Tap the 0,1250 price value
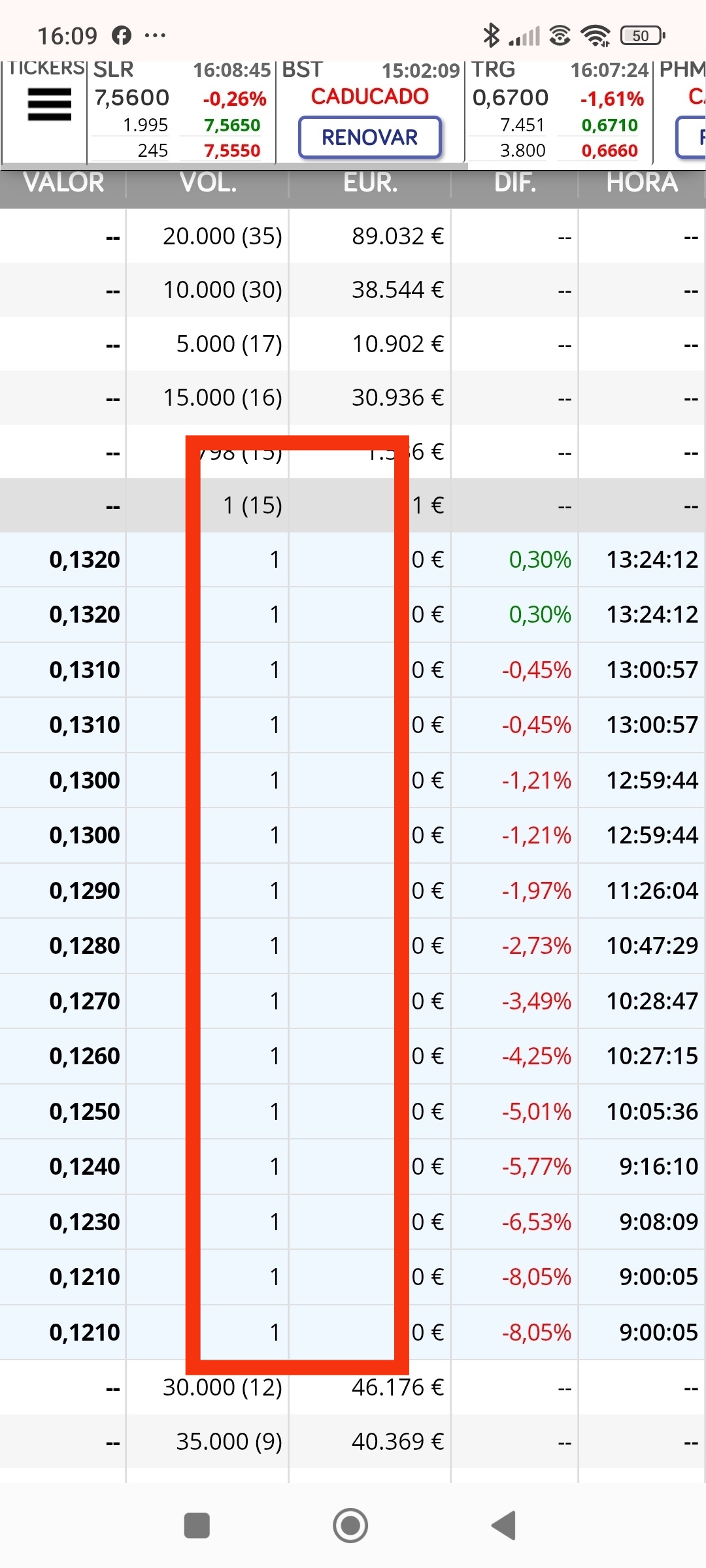The width and height of the screenshot is (706, 1568). click(x=84, y=1111)
